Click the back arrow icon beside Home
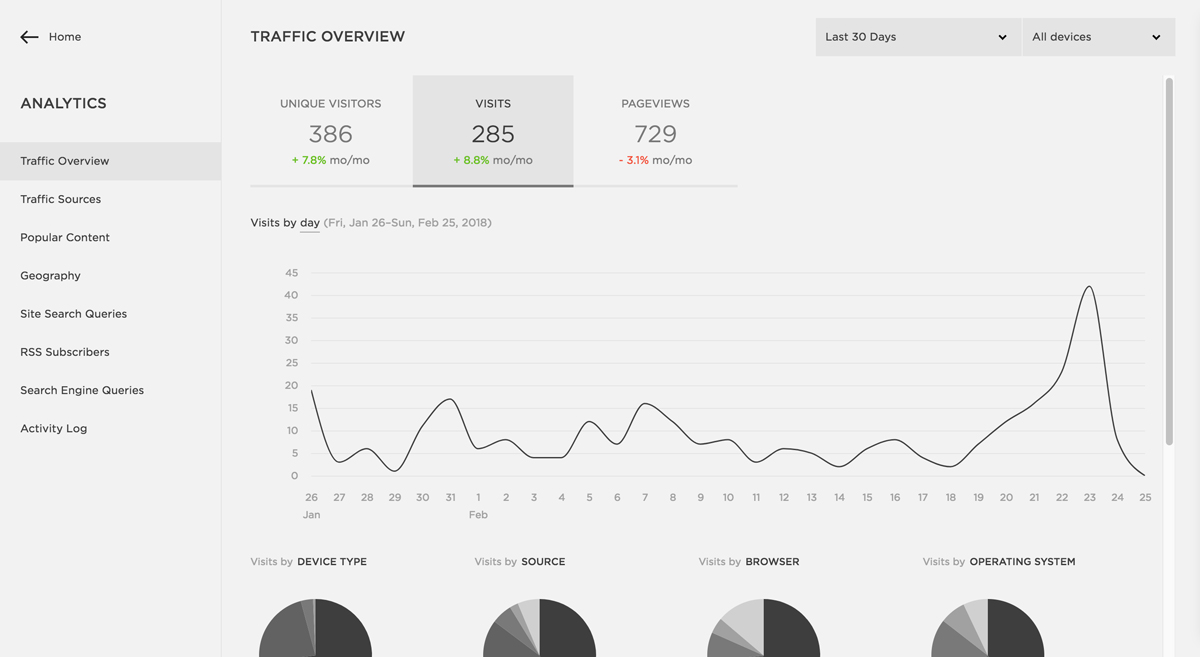The image size is (1200, 657). pos(29,37)
